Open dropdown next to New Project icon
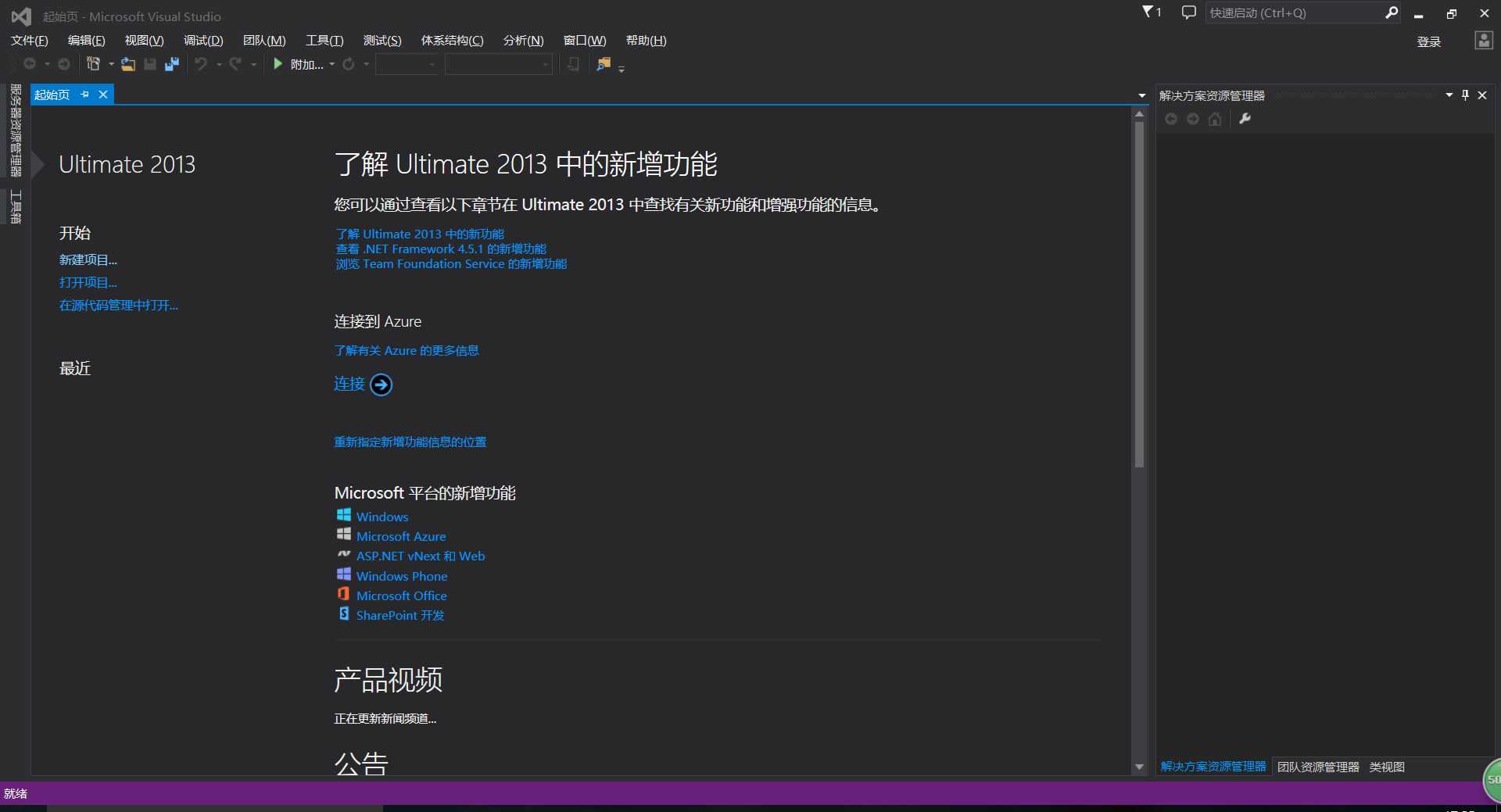The height and width of the screenshot is (812, 1501). (111, 64)
